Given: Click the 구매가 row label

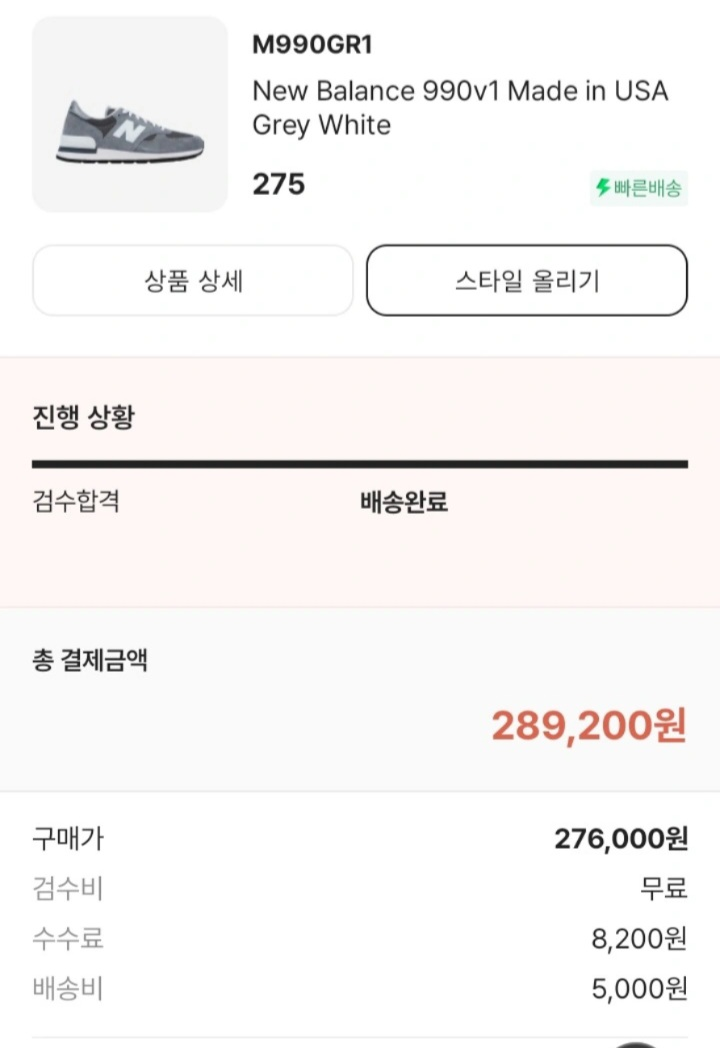Looking at the screenshot, I should point(68,838).
